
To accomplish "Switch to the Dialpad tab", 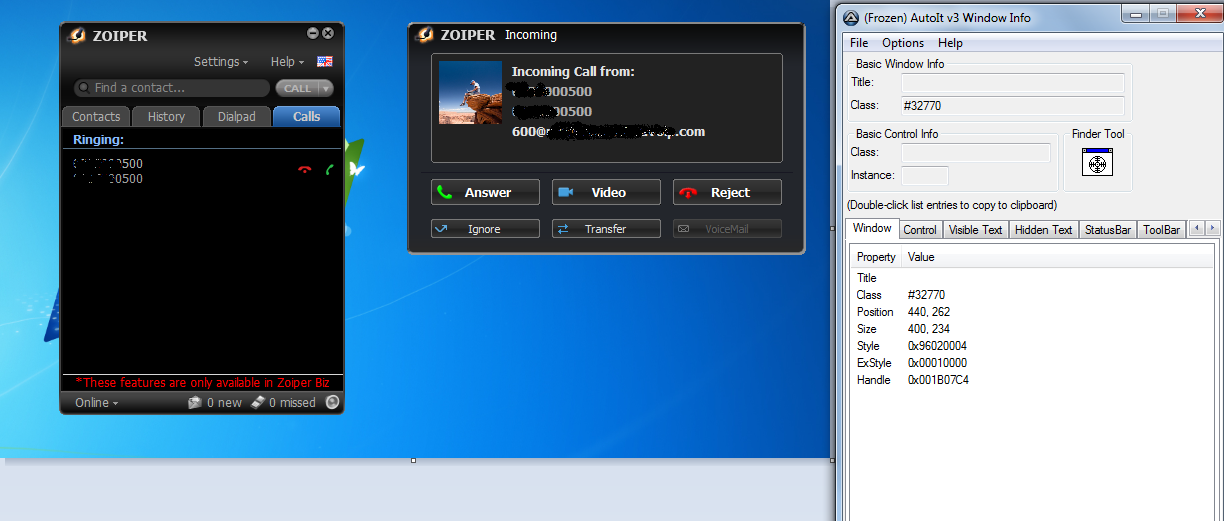I will [x=237, y=117].
